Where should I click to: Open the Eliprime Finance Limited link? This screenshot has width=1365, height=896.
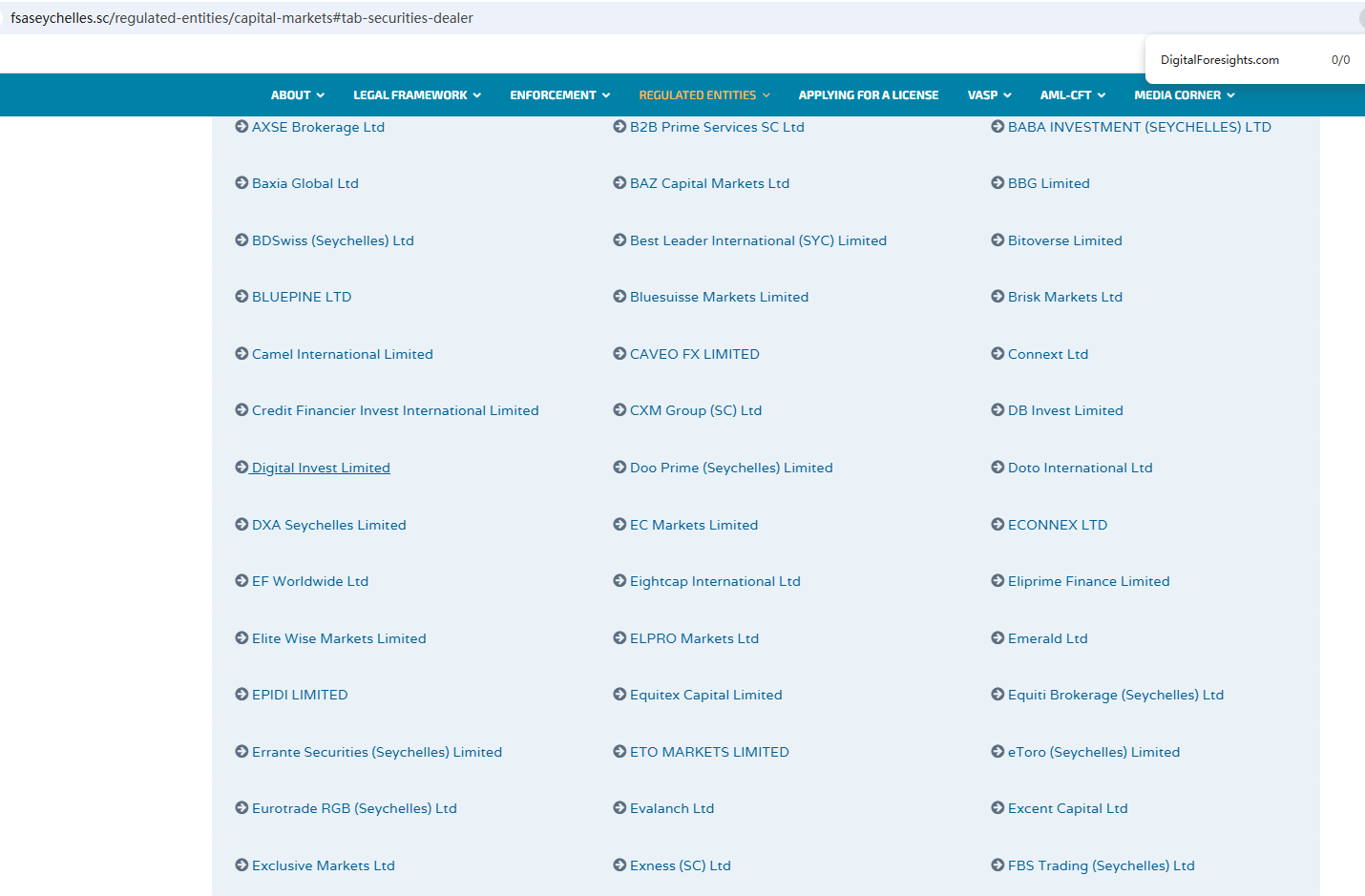(x=1088, y=581)
